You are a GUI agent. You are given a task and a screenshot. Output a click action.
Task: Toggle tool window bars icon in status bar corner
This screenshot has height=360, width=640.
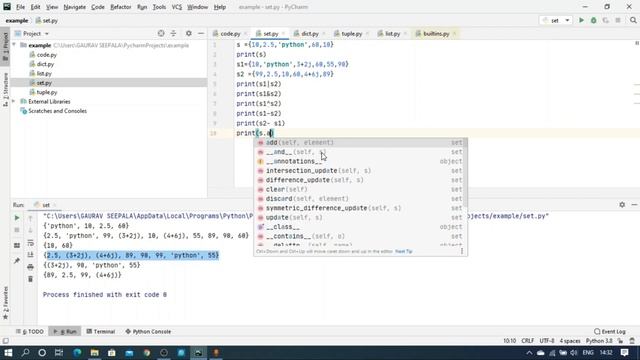pyautogui.click(x=5, y=341)
